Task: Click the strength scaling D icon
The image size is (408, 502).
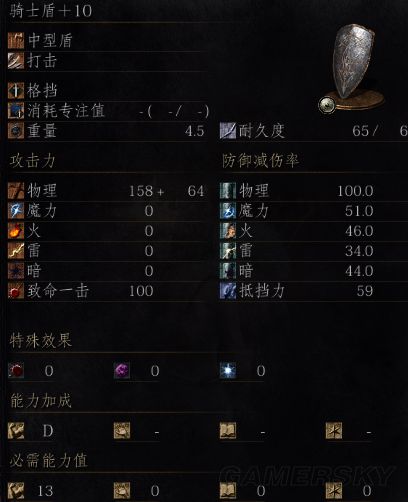Action: pos(16,430)
